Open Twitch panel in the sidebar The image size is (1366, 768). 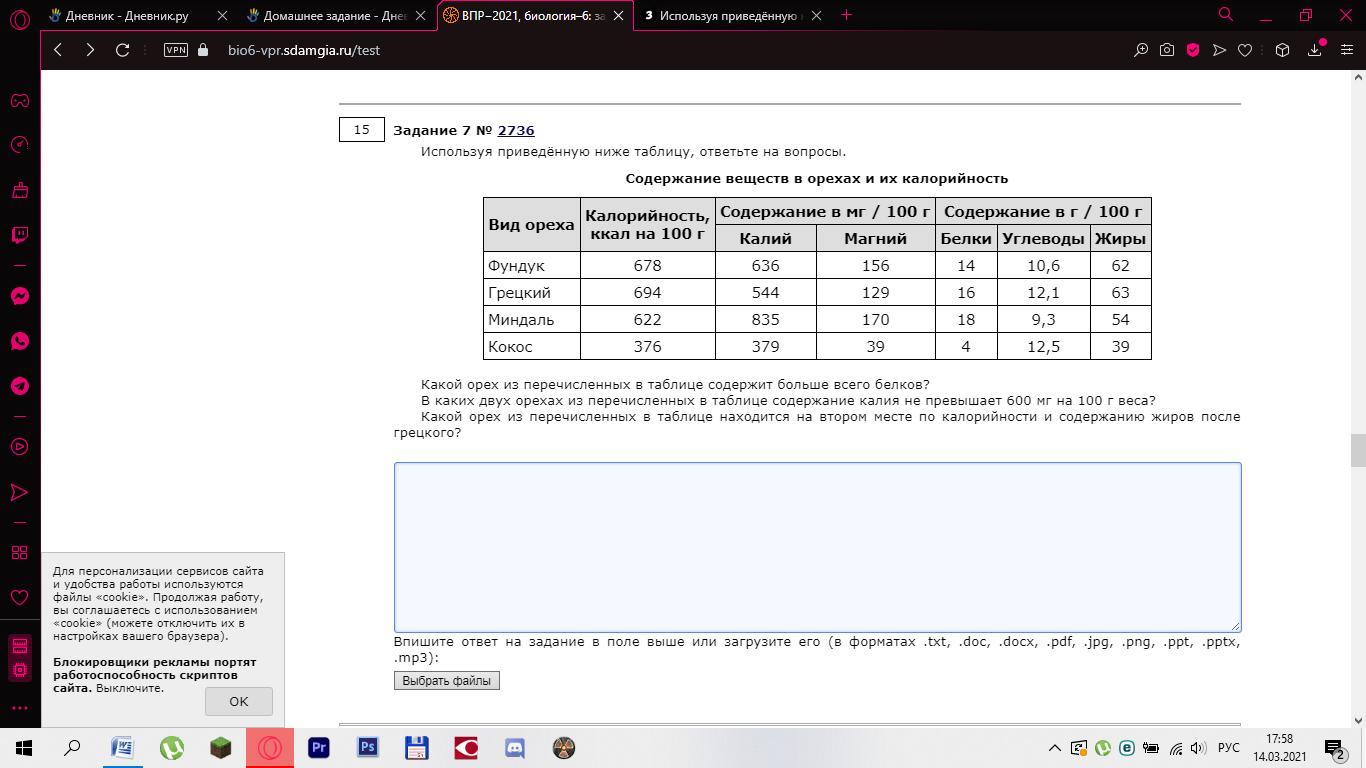coord(19,235)
